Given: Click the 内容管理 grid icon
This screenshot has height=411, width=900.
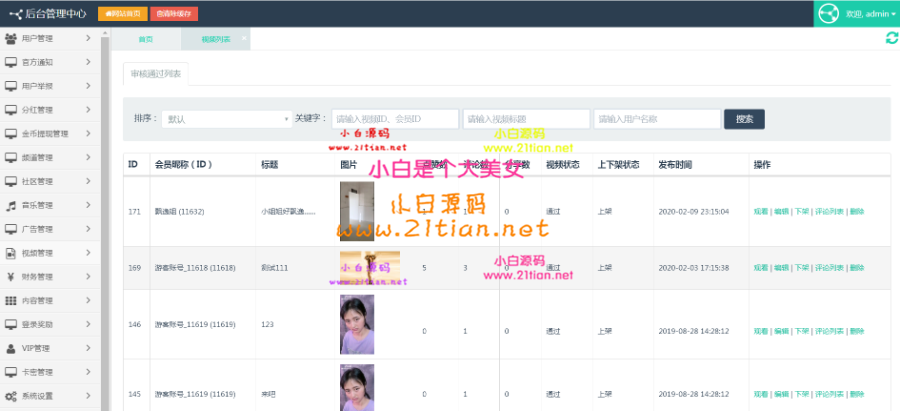Looking at the screenshot, I should click(x=11, y=300).
